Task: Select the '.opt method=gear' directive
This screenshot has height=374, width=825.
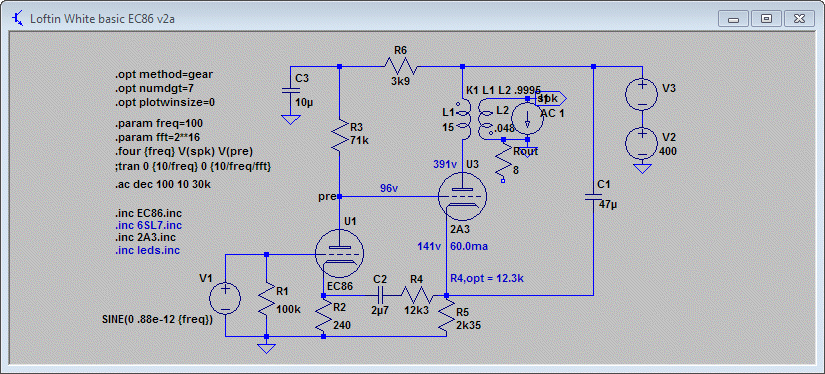Action: (x=164, y=74)
